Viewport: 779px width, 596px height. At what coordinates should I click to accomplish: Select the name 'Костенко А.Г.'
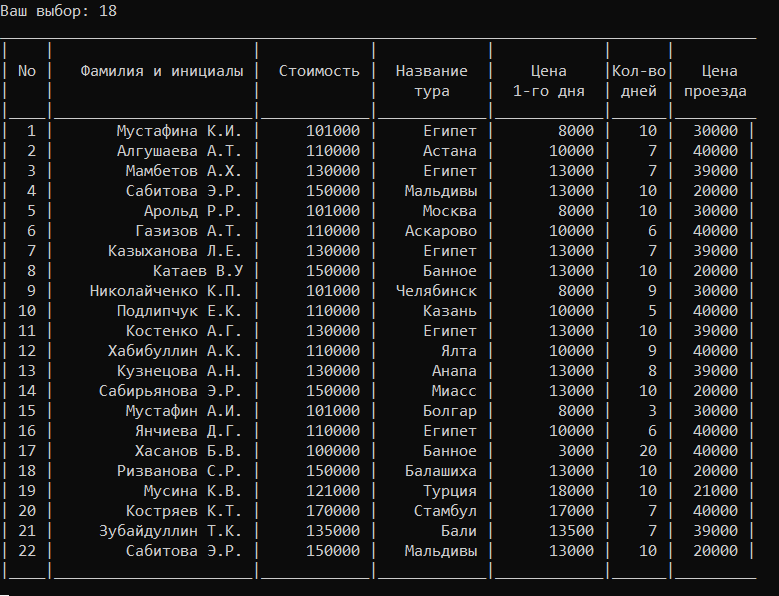[183, 331]
